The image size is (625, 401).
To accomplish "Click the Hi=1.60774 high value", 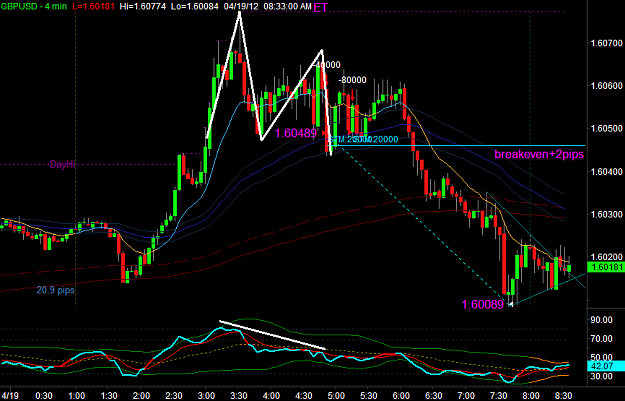I will tap(143, 6).
